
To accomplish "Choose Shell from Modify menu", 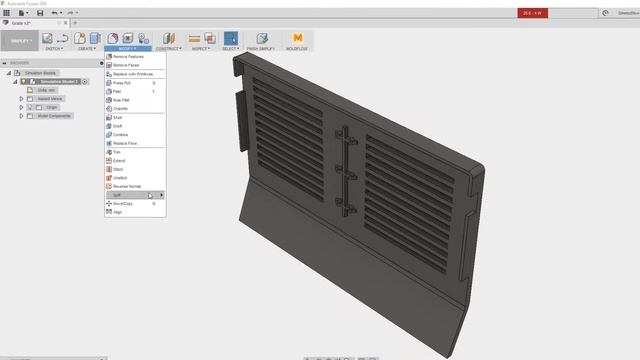I will [x=135, y=118].
